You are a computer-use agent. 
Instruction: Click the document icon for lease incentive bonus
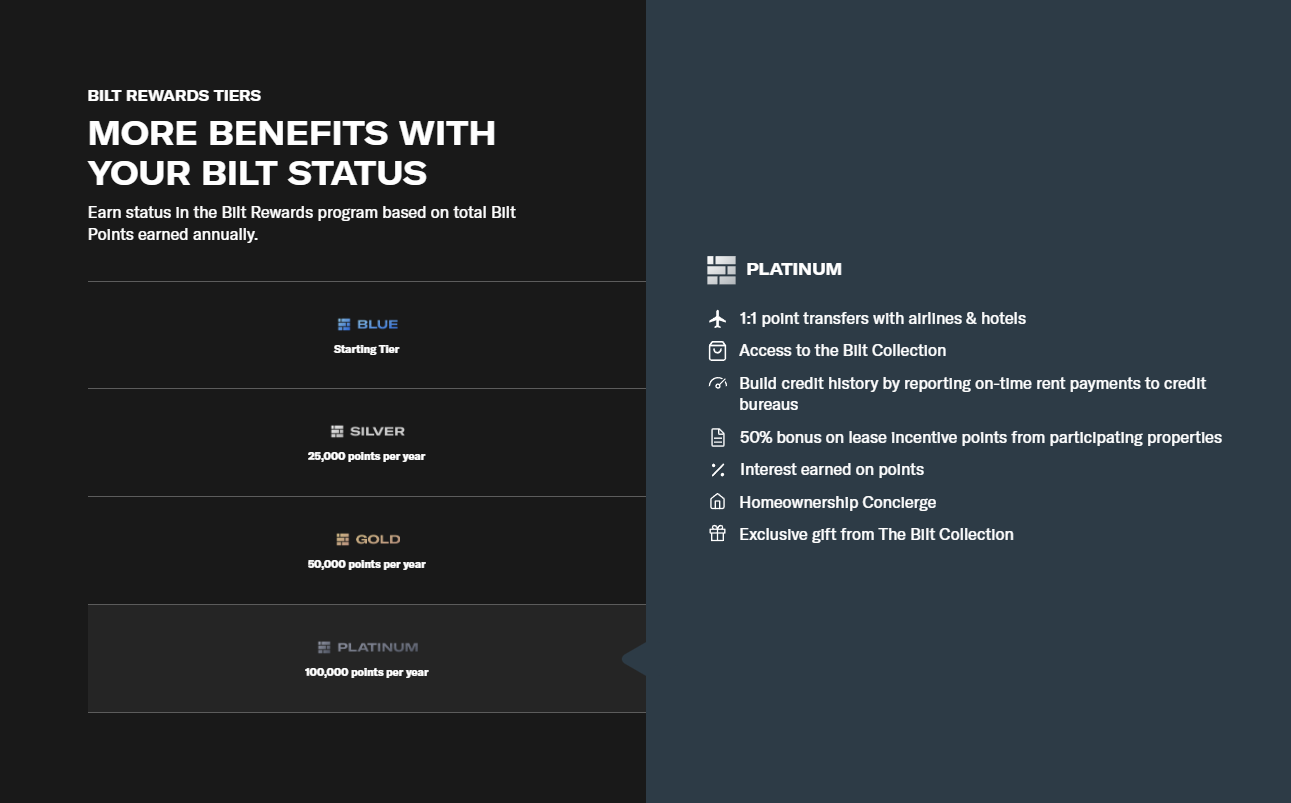tap(717, 438)
